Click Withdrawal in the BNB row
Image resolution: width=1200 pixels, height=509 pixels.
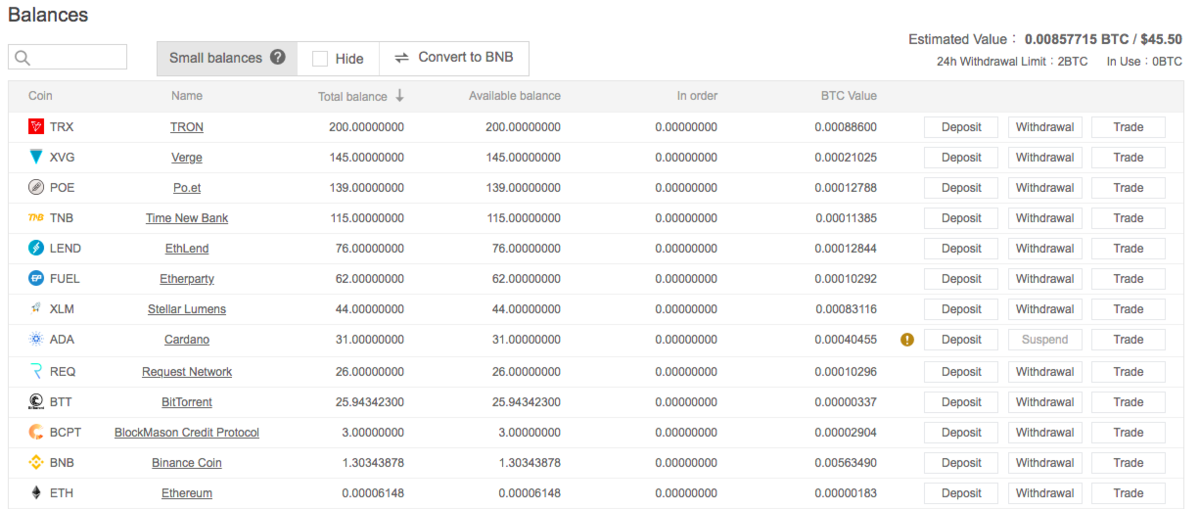(1045, 463)
